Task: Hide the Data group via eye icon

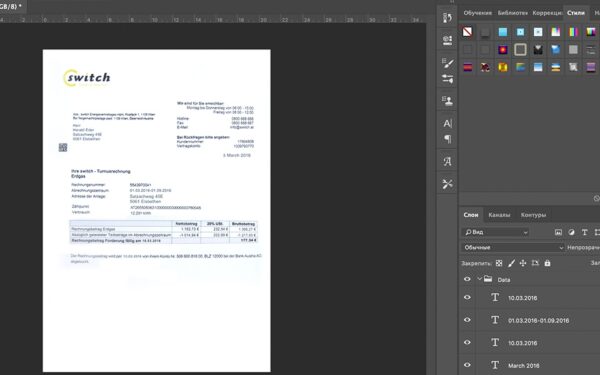Action: tap(467, 279)
